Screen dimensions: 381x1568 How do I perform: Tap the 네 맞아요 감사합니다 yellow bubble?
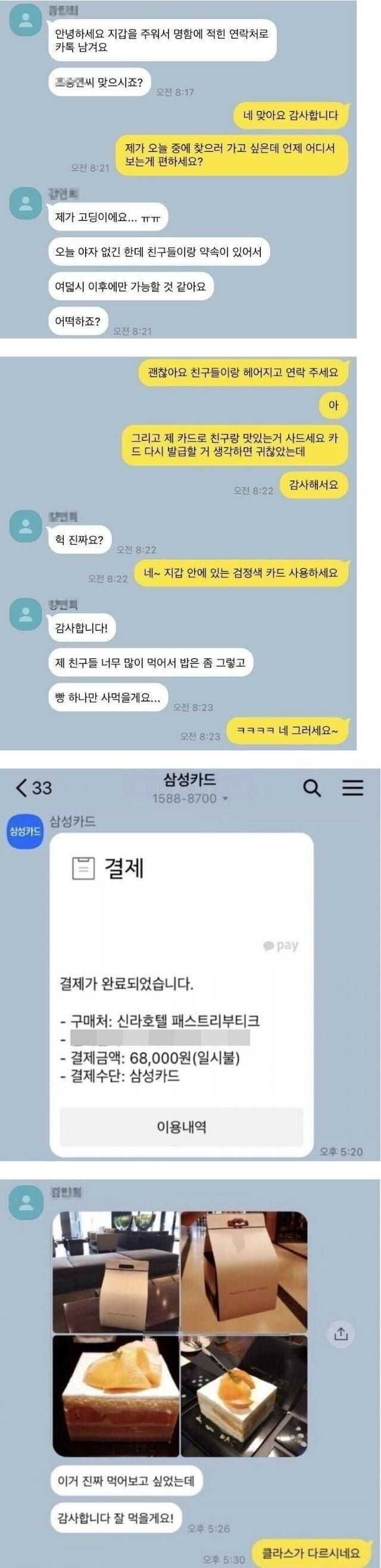click(291, 115)
